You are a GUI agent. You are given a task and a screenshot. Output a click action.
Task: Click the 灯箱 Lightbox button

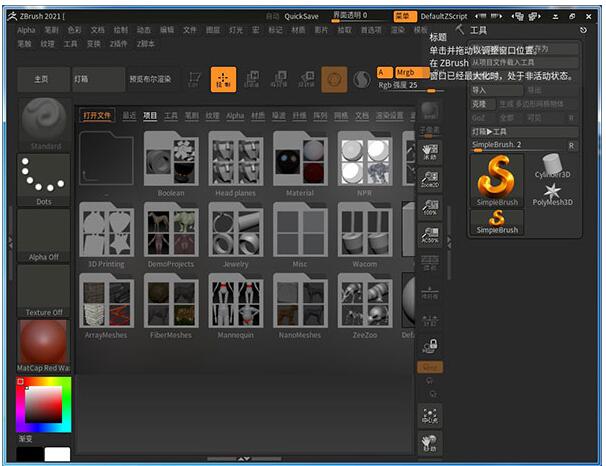pos(99,79)
